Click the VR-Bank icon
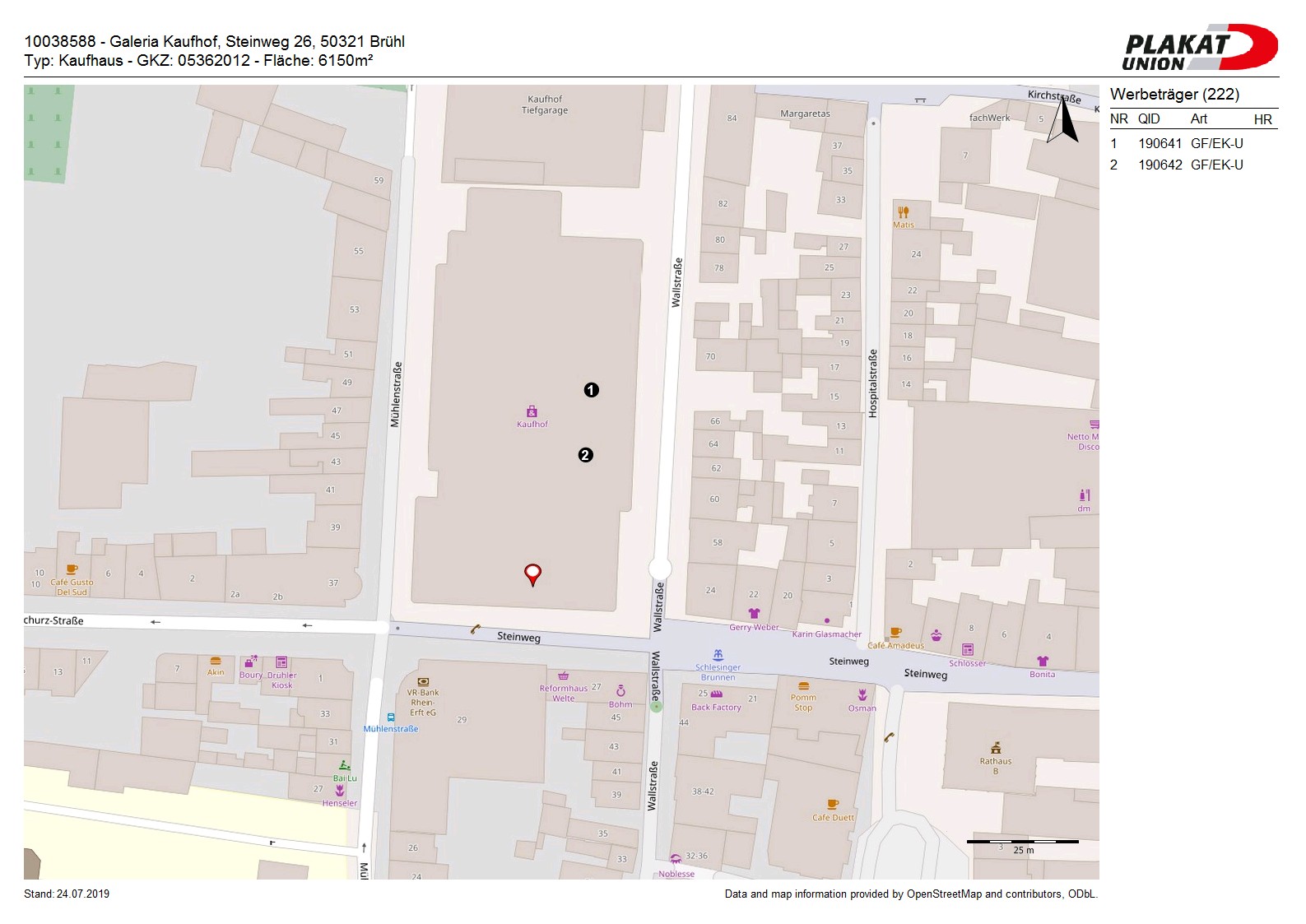The image size is (1306, 924). pyautogui.click(x=423, y=681)
